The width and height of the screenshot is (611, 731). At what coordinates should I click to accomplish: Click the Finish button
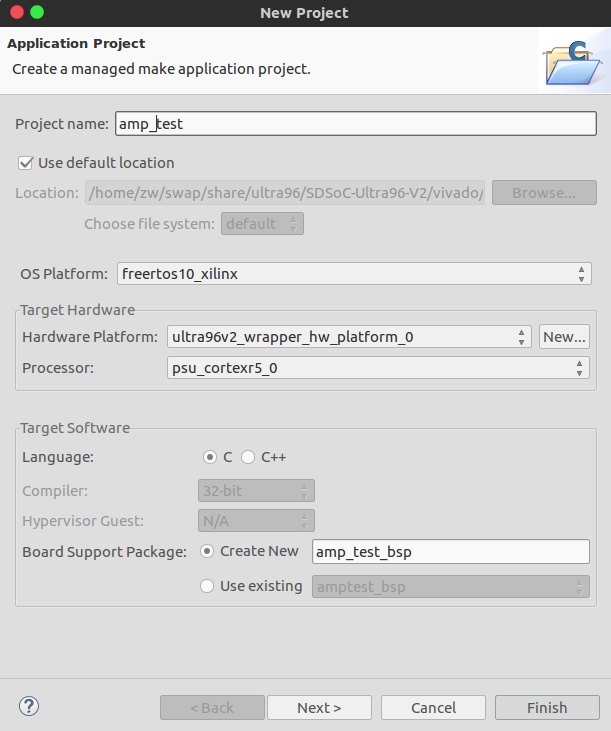547,708
